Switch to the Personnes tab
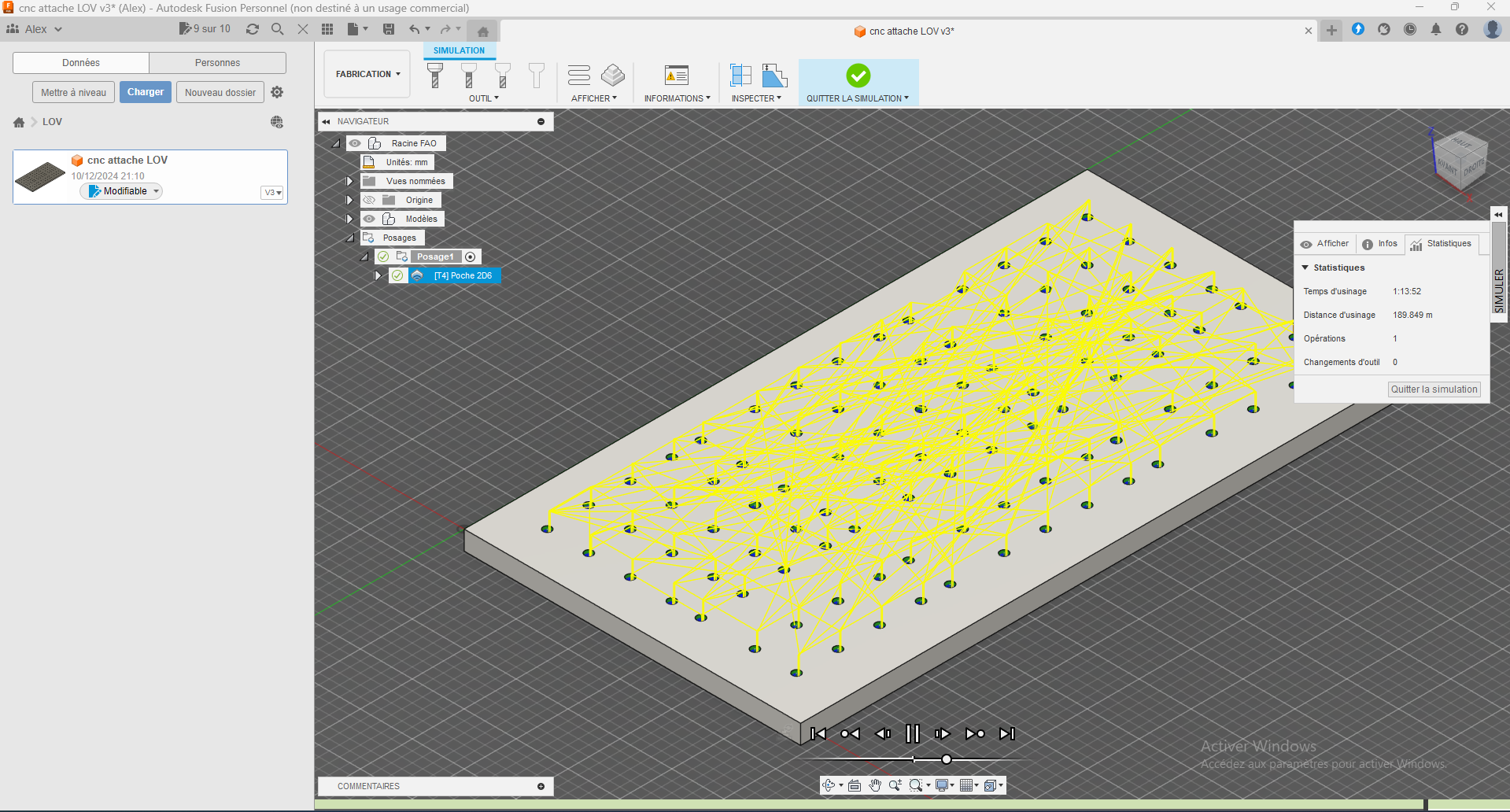The width and height of the screenshot is (1510, 812). tap(217, 63)
